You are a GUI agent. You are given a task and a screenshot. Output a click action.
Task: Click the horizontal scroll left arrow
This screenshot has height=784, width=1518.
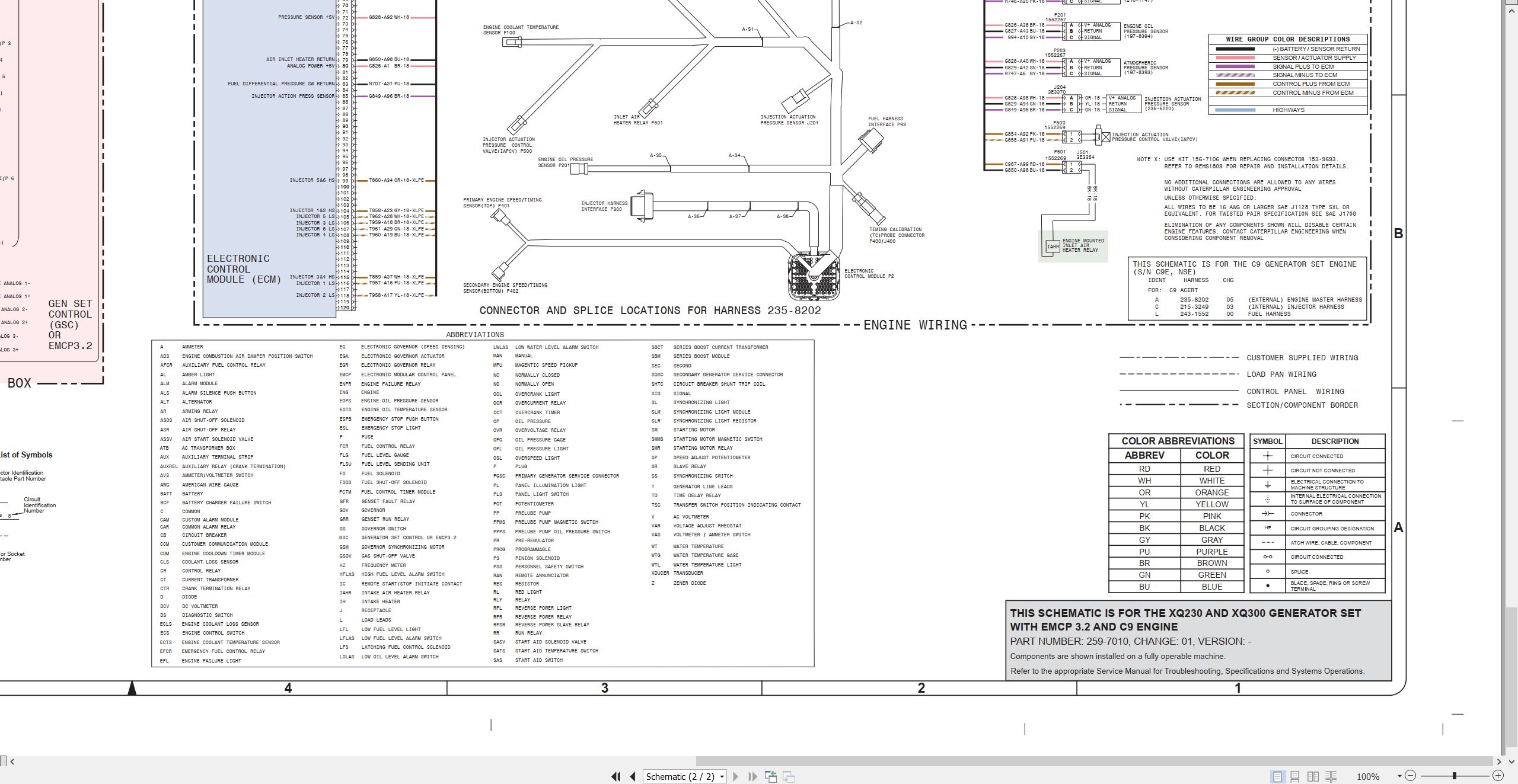tap(12, 761)
